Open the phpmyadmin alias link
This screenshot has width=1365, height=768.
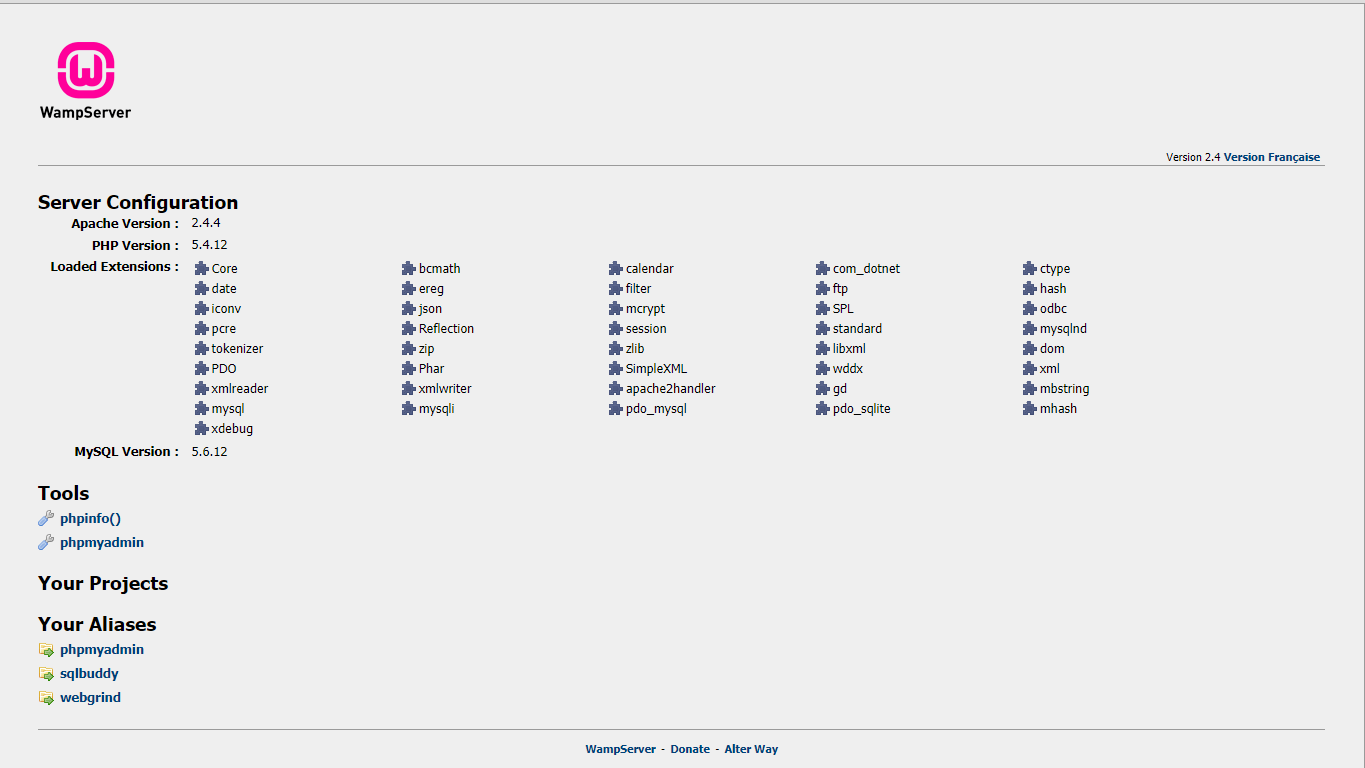tap(102, 650)
